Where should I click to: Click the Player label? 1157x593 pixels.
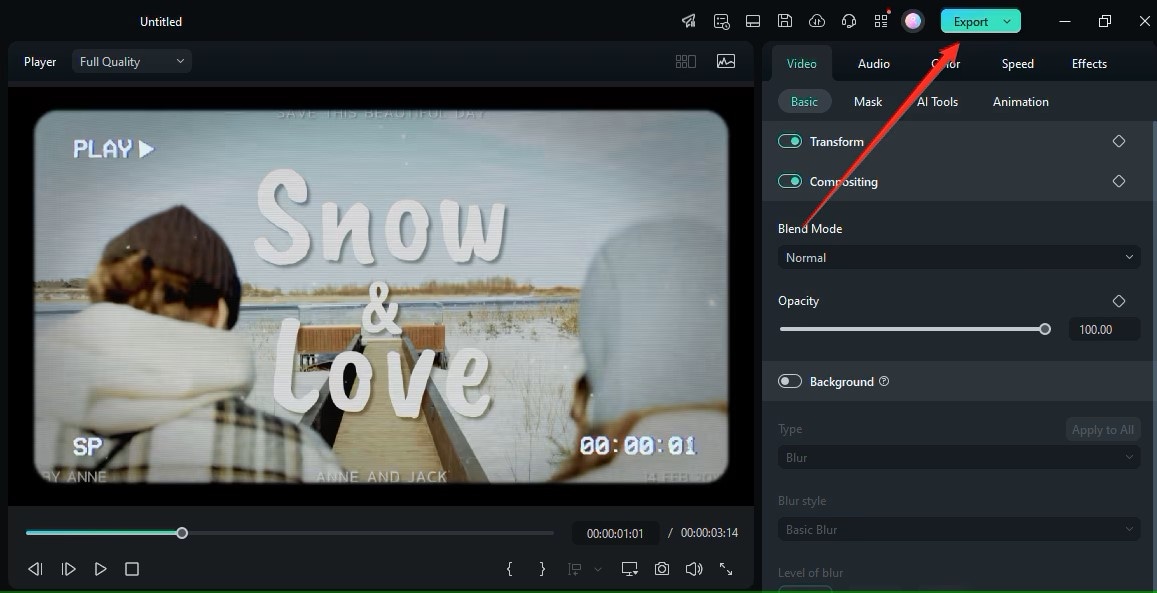point(40,62)
